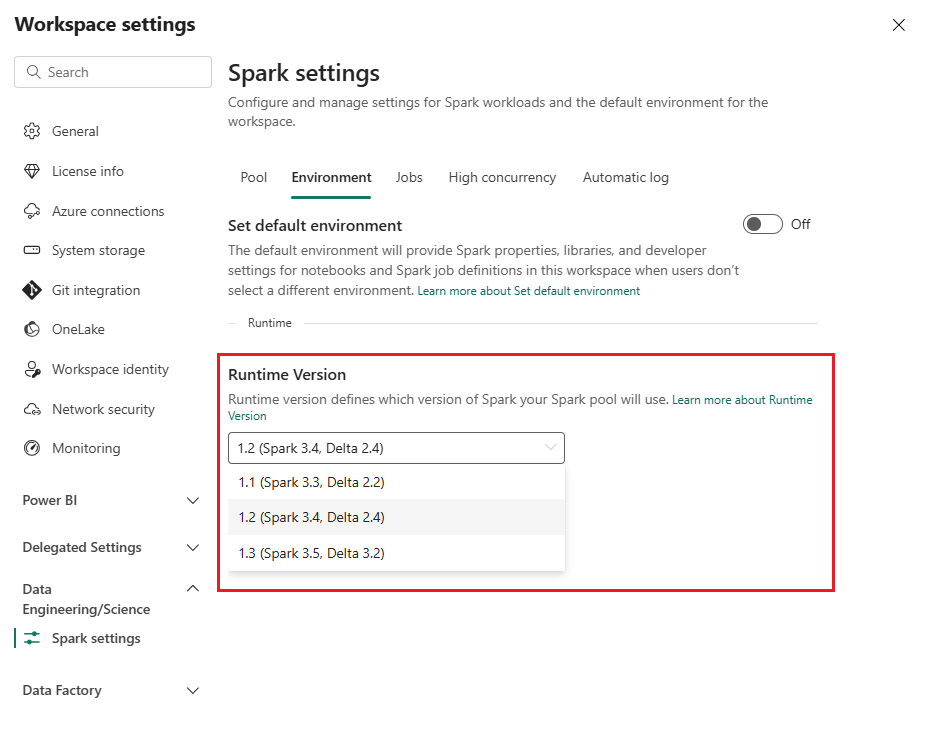Click the System storage icon
This screenshot has height=743, width=929.
(32, 250)
